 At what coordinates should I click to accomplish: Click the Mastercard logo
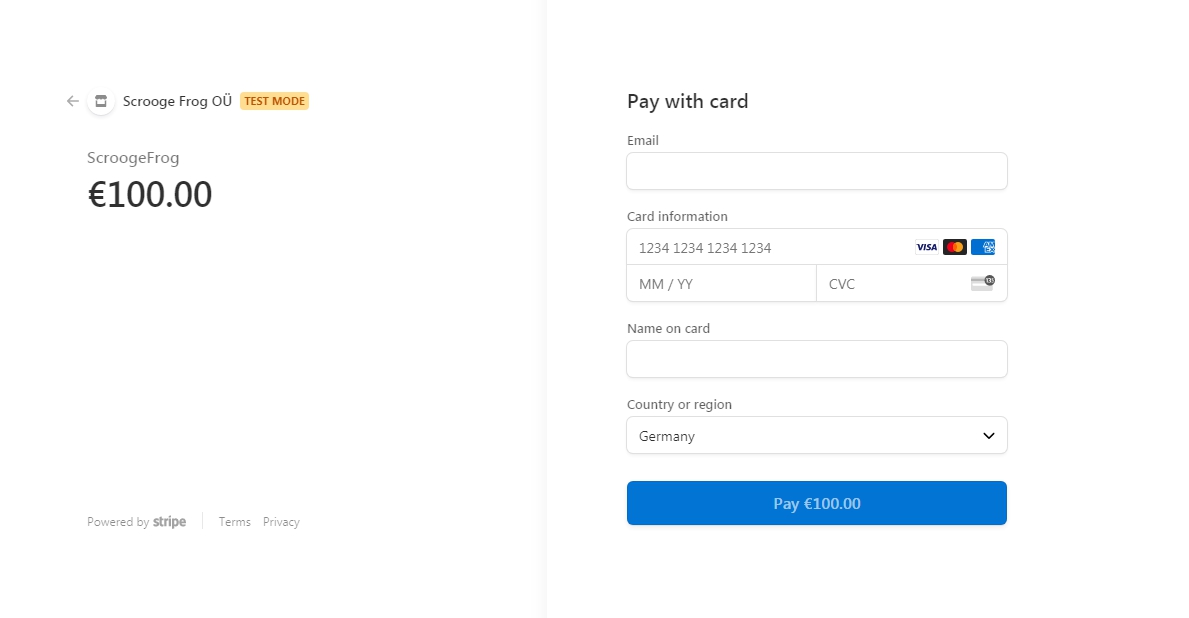[x=955, y=247]
